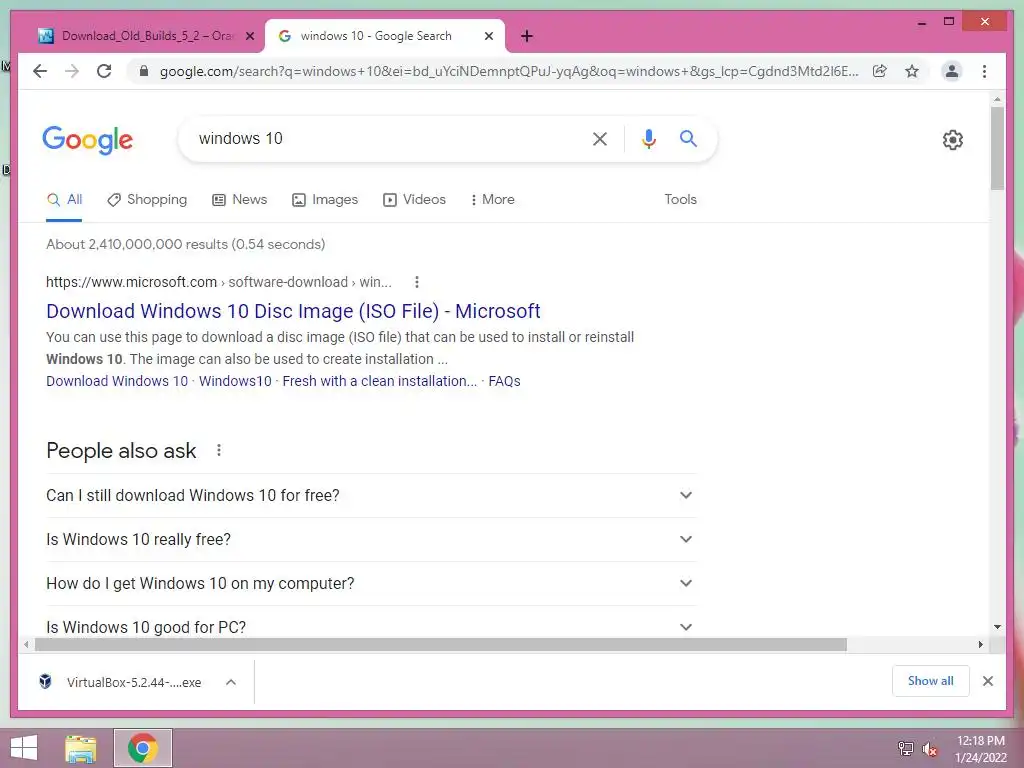Open the More search filters menu

pyautogui.click(x=492, y=200)
